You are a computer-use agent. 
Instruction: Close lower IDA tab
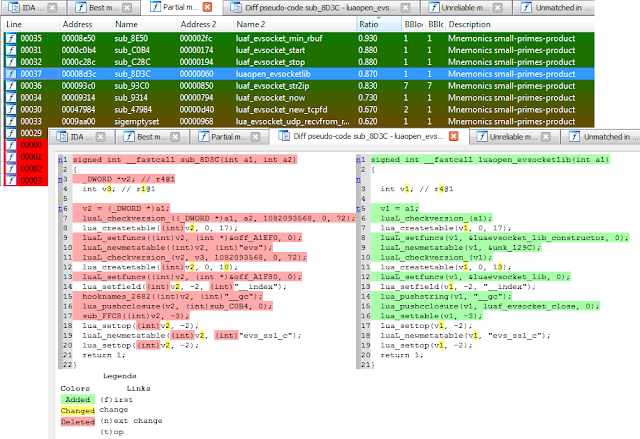(100, 137)
